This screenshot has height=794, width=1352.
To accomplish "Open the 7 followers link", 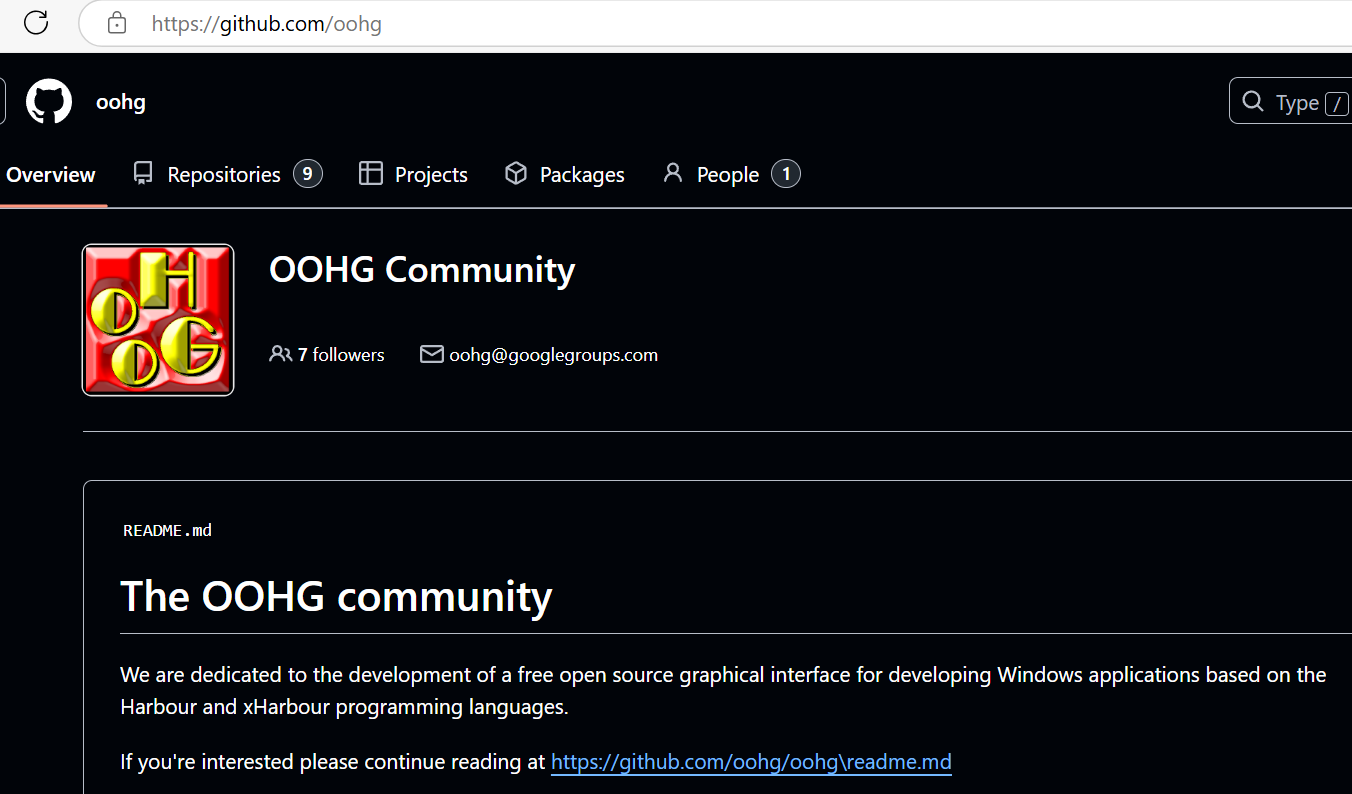I will point(340,355).
